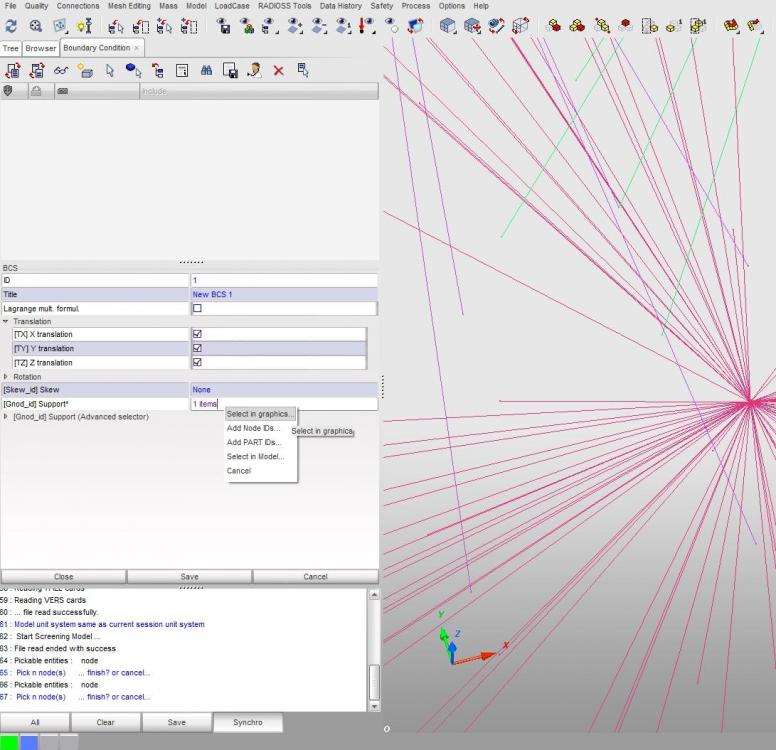The width and height of the screenshot is (776, 750).
Task: Click the Clear button below the log
Action: coord(105,722)
